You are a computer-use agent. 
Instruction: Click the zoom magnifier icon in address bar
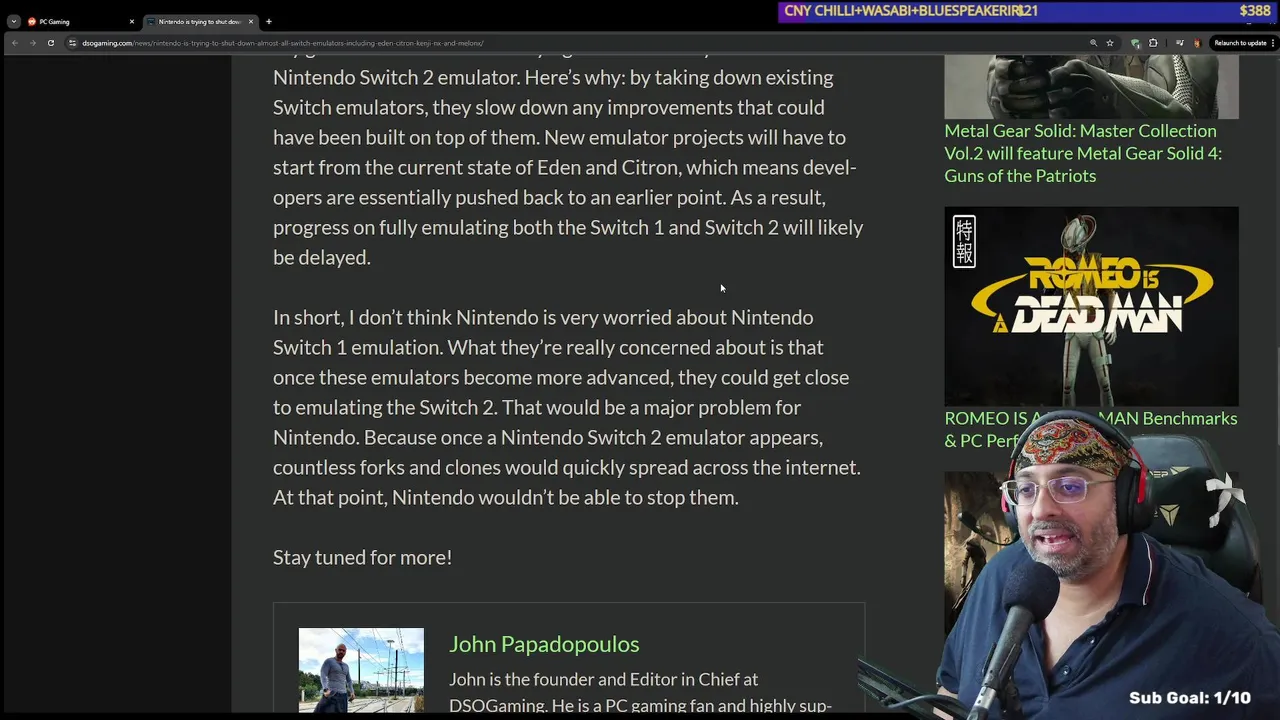[1093, 43]
